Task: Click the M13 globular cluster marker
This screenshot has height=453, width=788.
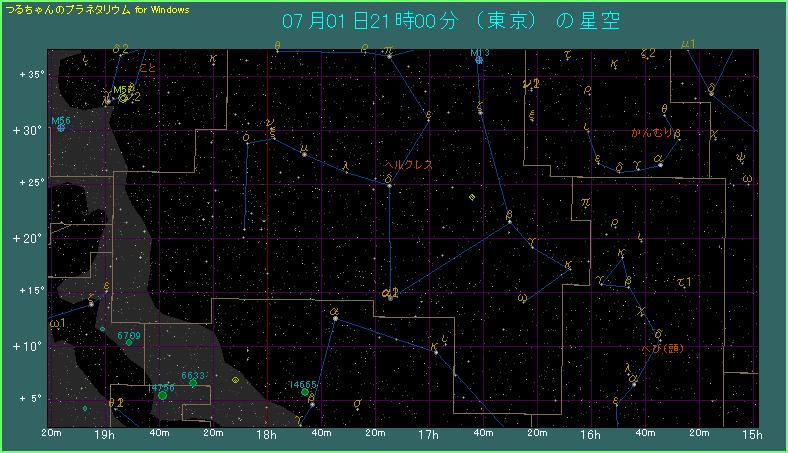Action: [479, 60]
